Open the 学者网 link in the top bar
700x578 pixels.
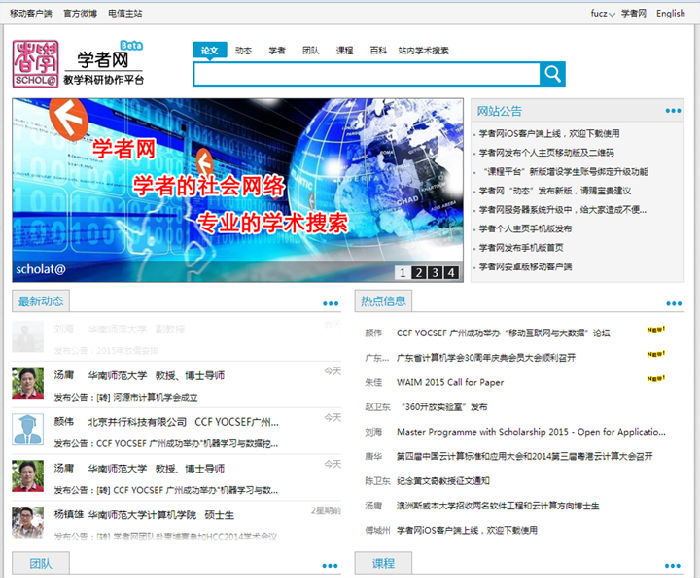pos(634,14)
